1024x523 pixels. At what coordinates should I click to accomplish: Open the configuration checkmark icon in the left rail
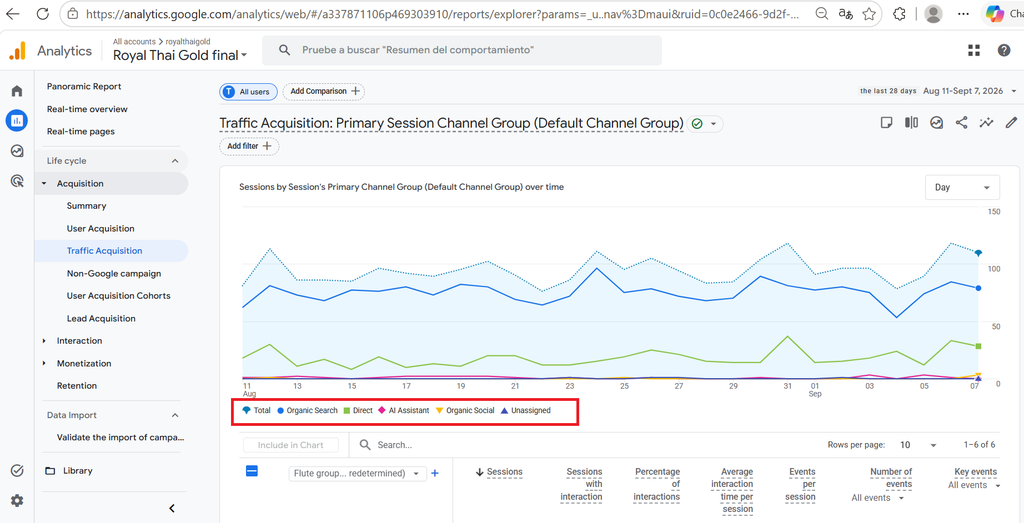pyautogui.click(x=17, y=470)
